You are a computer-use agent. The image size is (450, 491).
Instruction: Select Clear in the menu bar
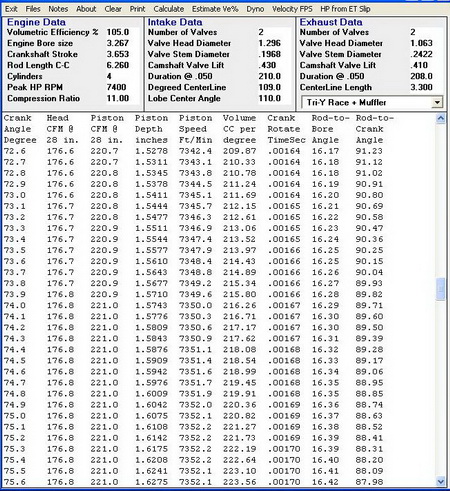click(113, 9)
